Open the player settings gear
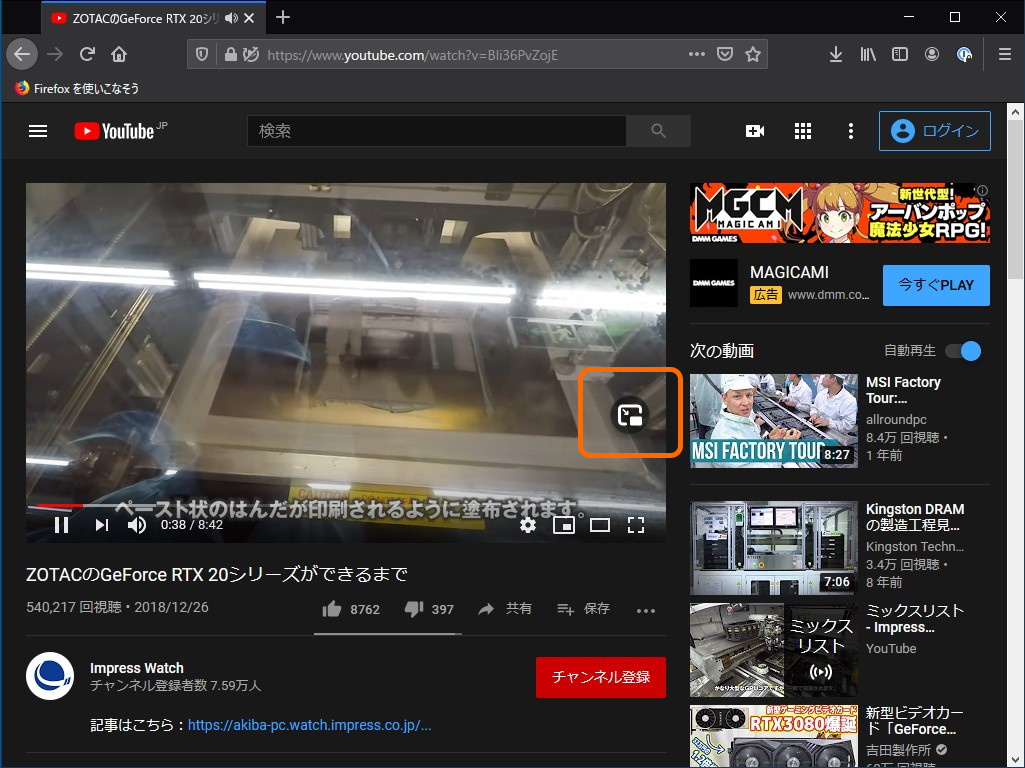This screenshot has width=1025, height=768. 527,524
